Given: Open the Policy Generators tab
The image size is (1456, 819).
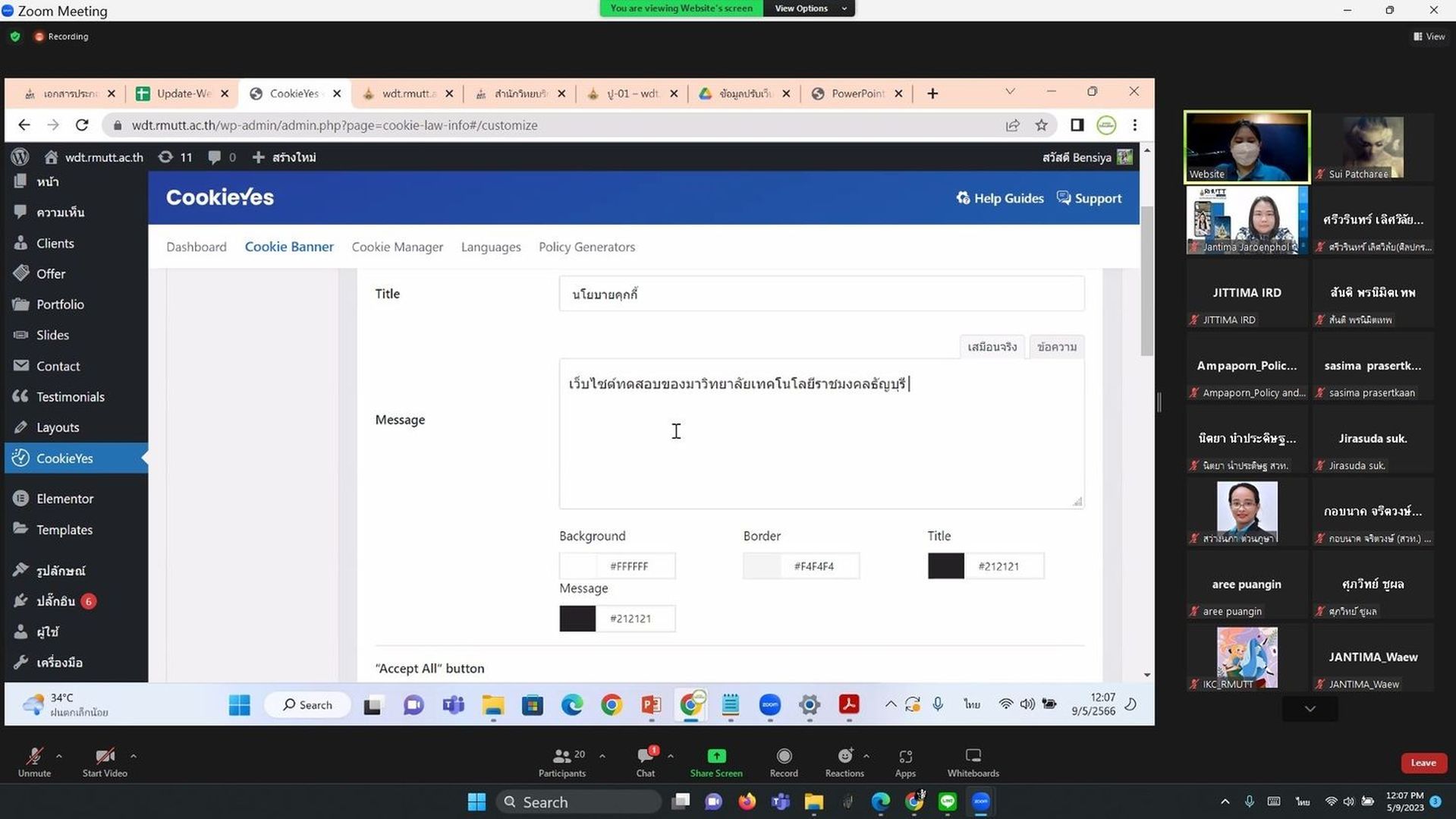Looking at the screenshot, I should click(586, 247).
